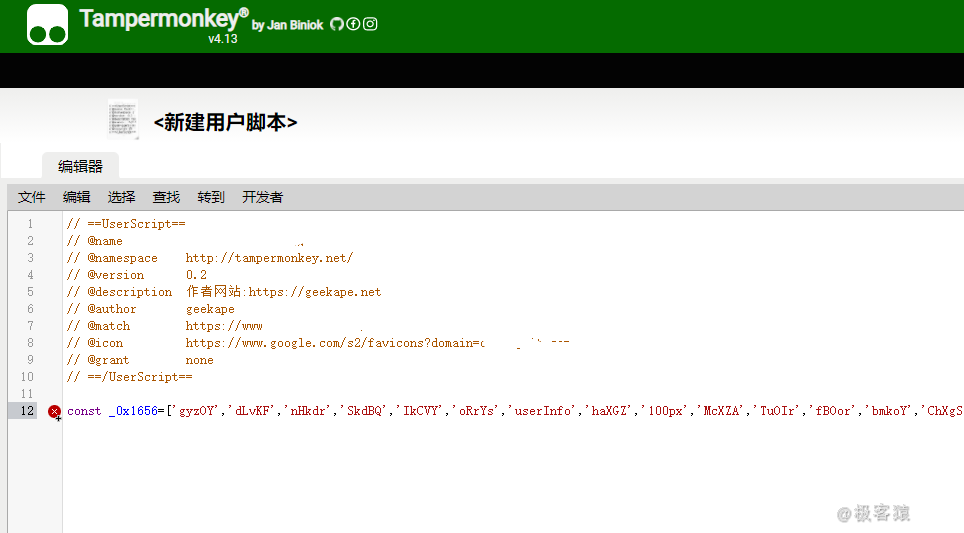Open Jan Biniok's GitHub icon link

tap(336, 24)
